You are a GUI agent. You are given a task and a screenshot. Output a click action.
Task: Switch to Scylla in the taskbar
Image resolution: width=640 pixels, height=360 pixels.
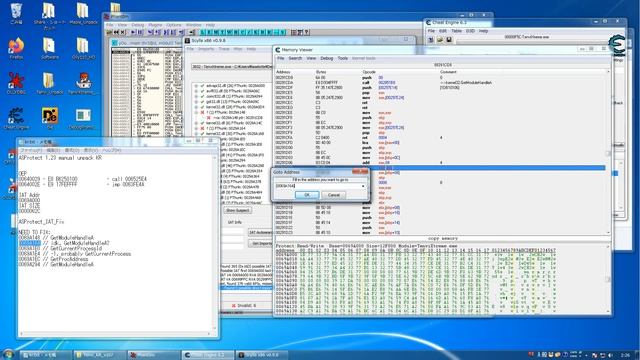pyautogui.click(x=261, y=355)
